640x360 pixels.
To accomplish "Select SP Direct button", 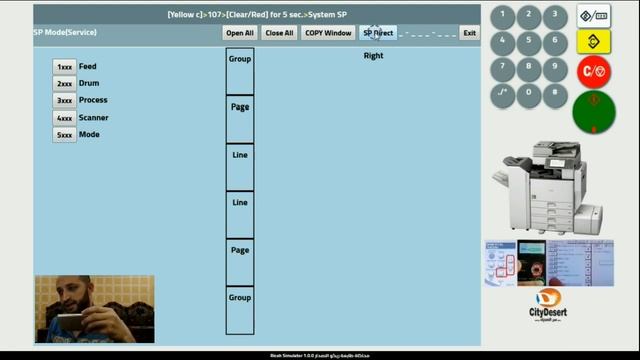I will pos(378,33).
